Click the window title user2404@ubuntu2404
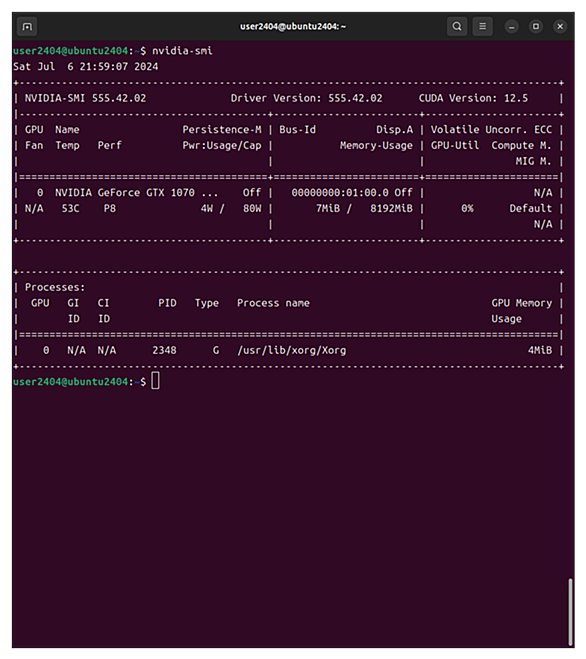 click(x=293, y=26)
